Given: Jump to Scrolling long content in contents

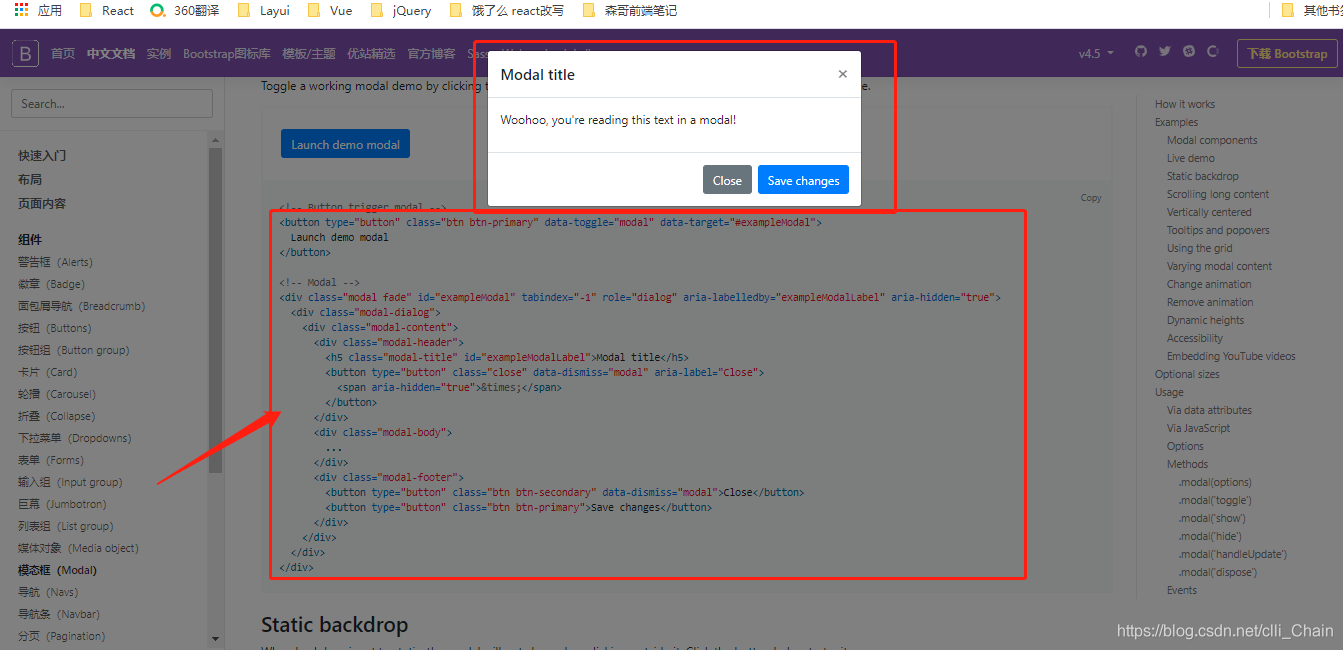Looking at the screenshot, I should (x=1218, y=194).
